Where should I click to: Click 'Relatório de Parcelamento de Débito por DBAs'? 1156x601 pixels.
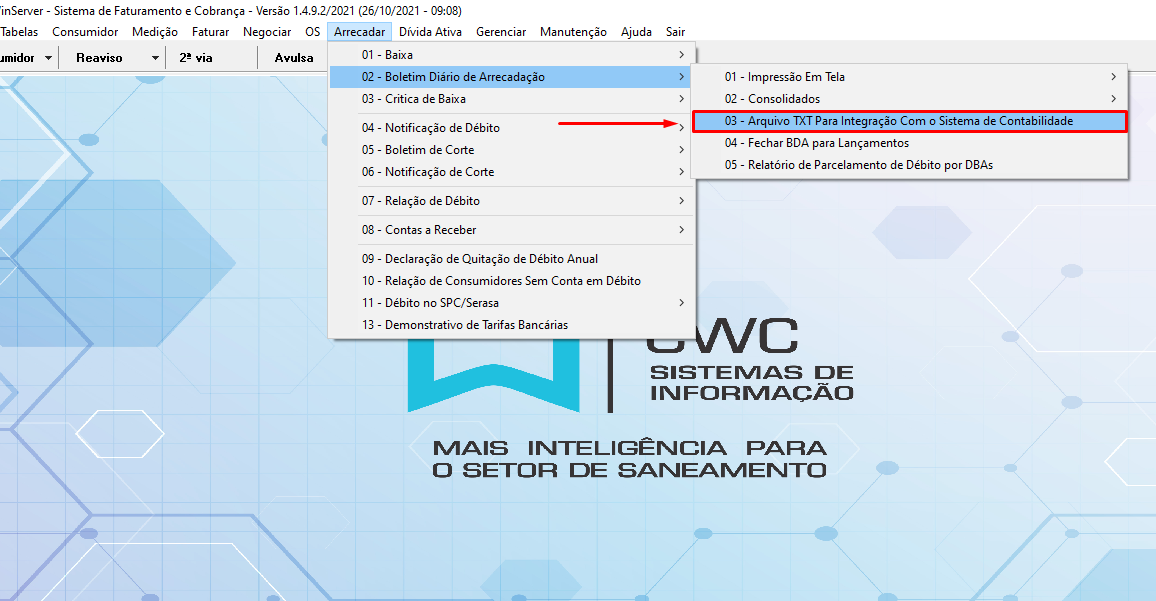coord(858,165)
